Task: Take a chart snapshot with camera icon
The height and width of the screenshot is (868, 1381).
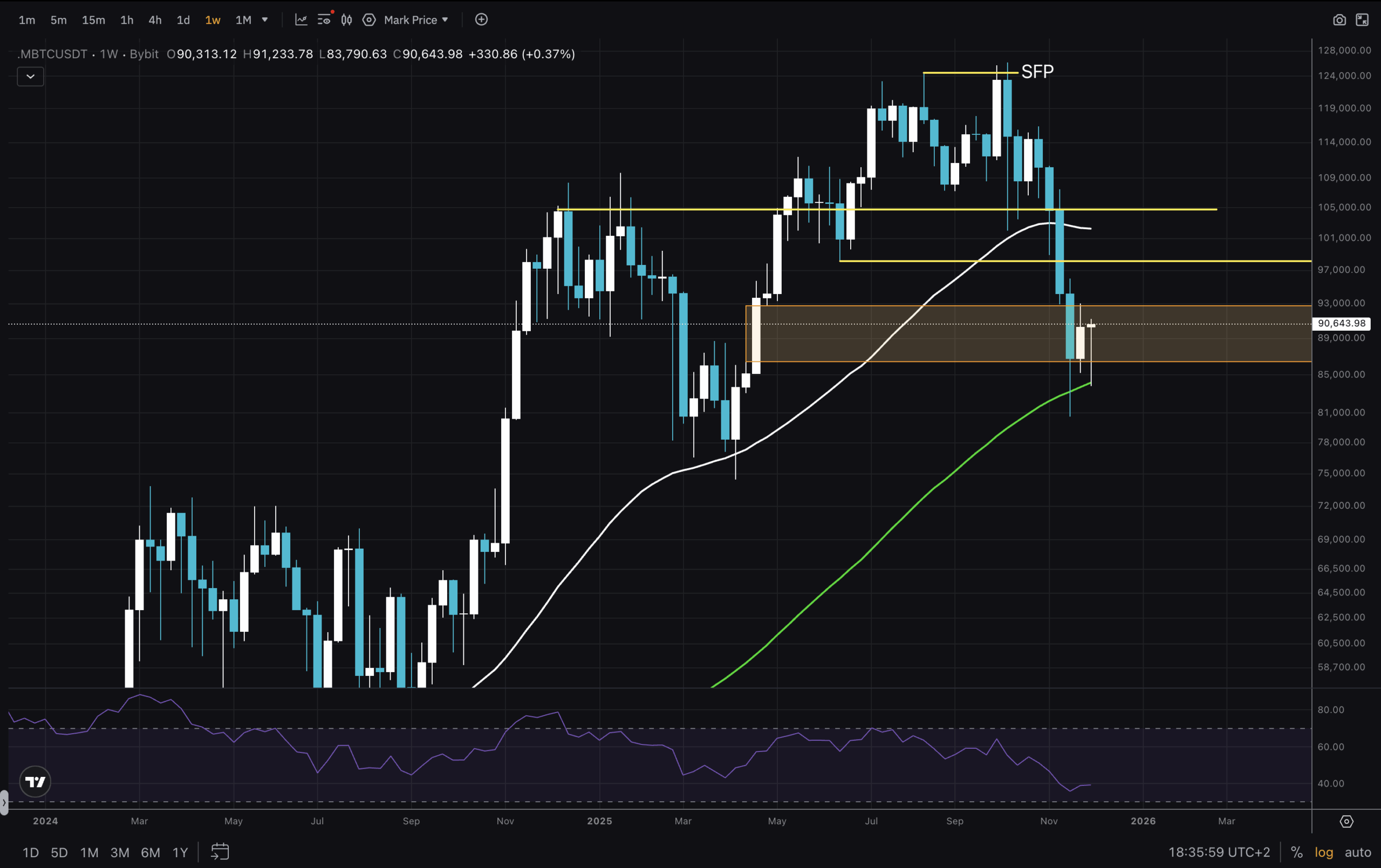Action: (x=1338, y=20)
